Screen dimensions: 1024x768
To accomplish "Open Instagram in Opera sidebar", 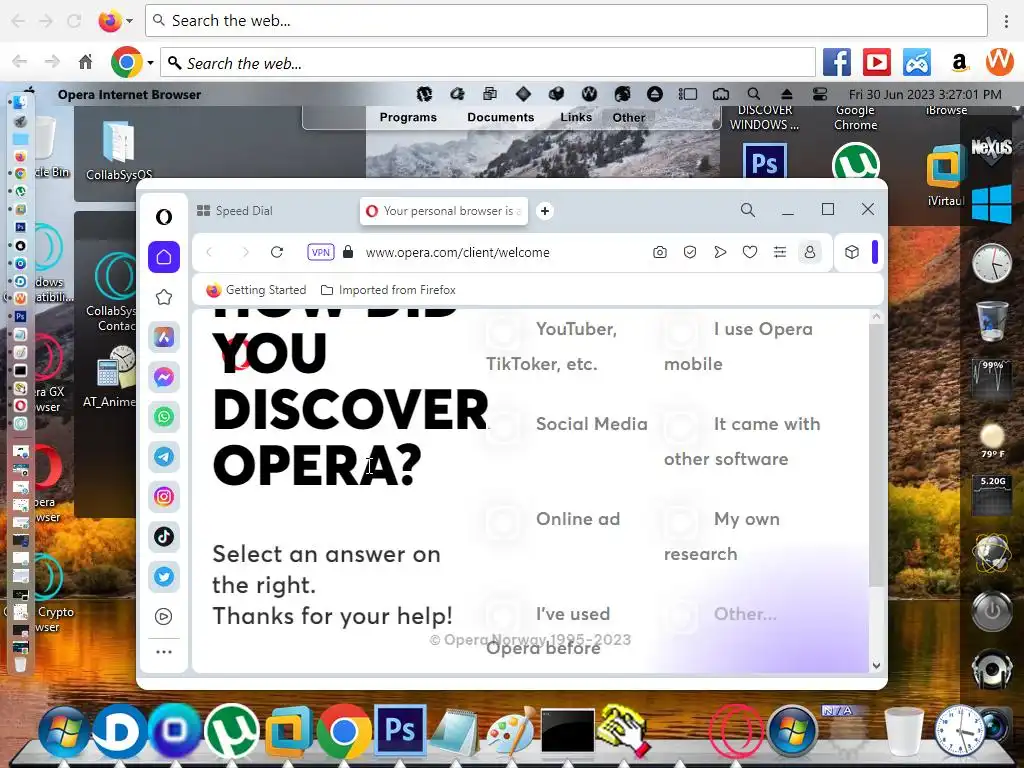I will coord(164,496).
